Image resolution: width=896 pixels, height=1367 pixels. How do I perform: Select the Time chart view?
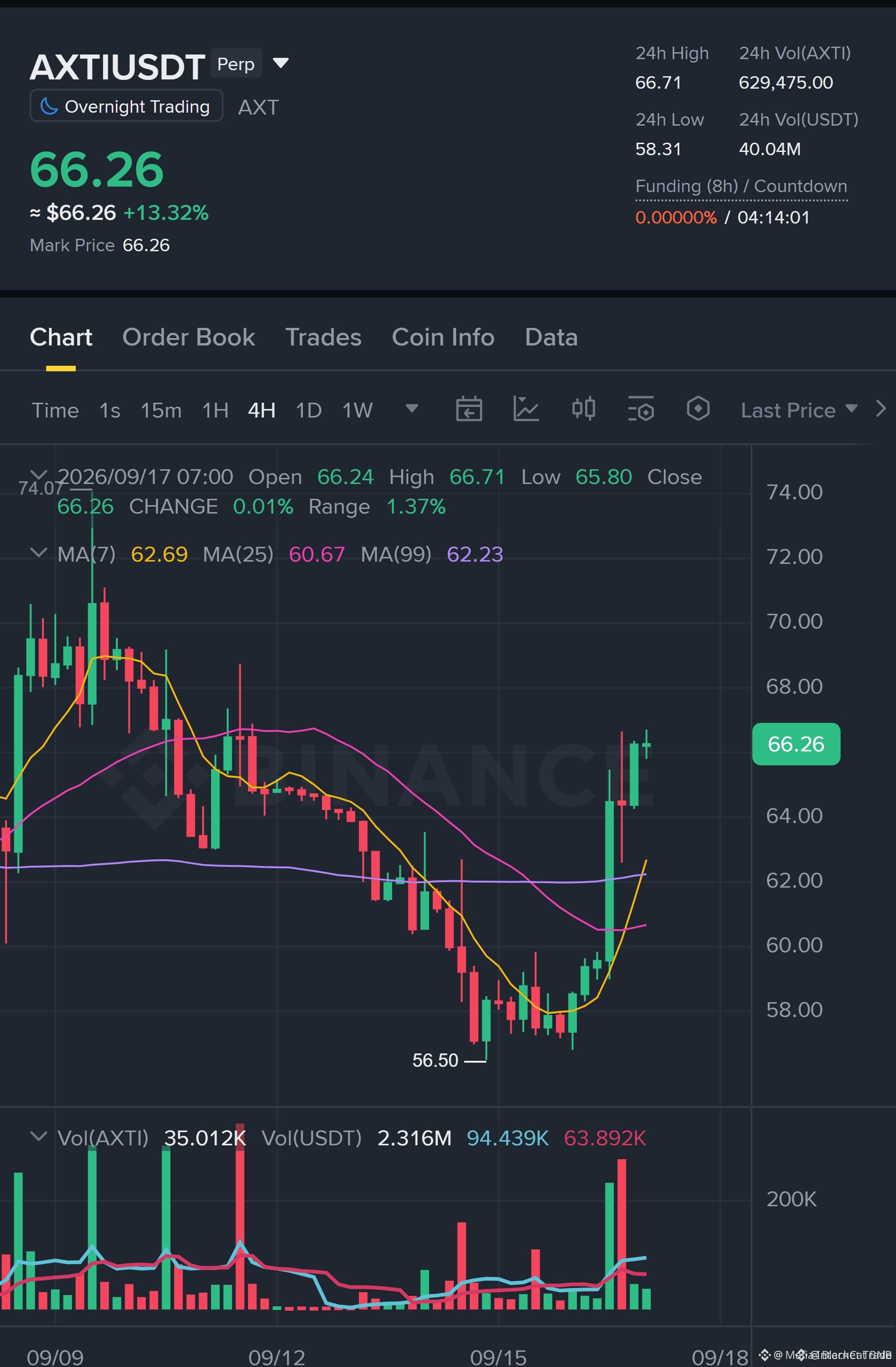tap(55, 410)
